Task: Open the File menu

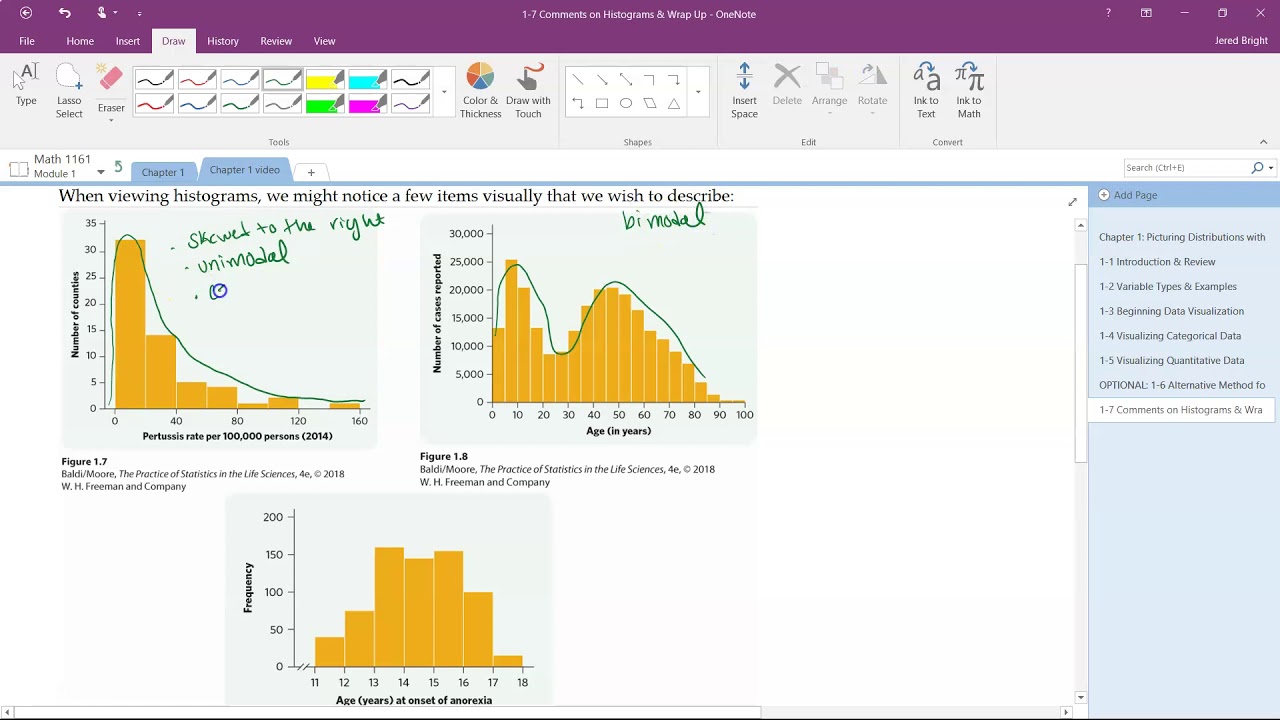Action: (27, 41)
